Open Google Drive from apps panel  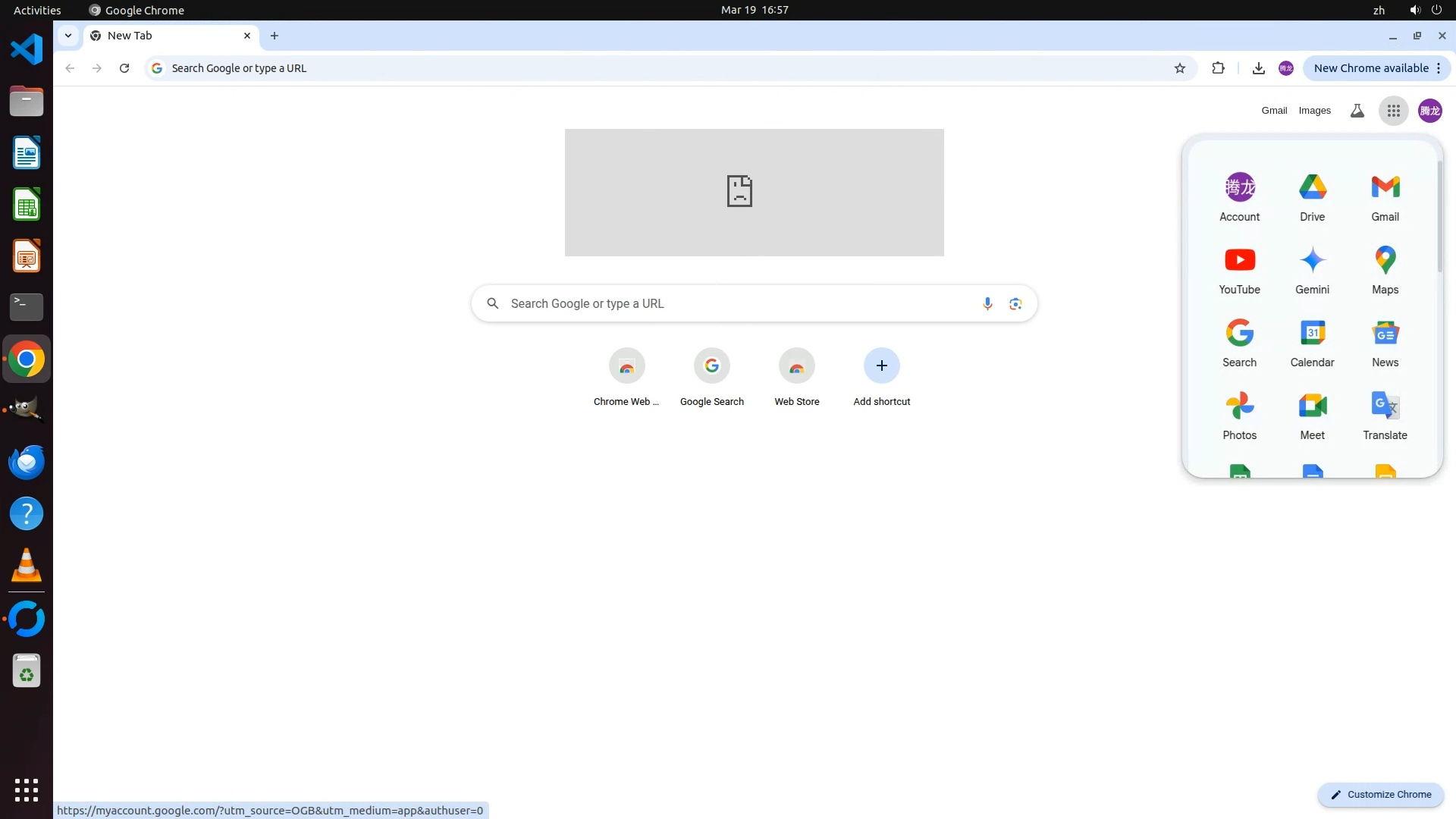coord(1312,196)
